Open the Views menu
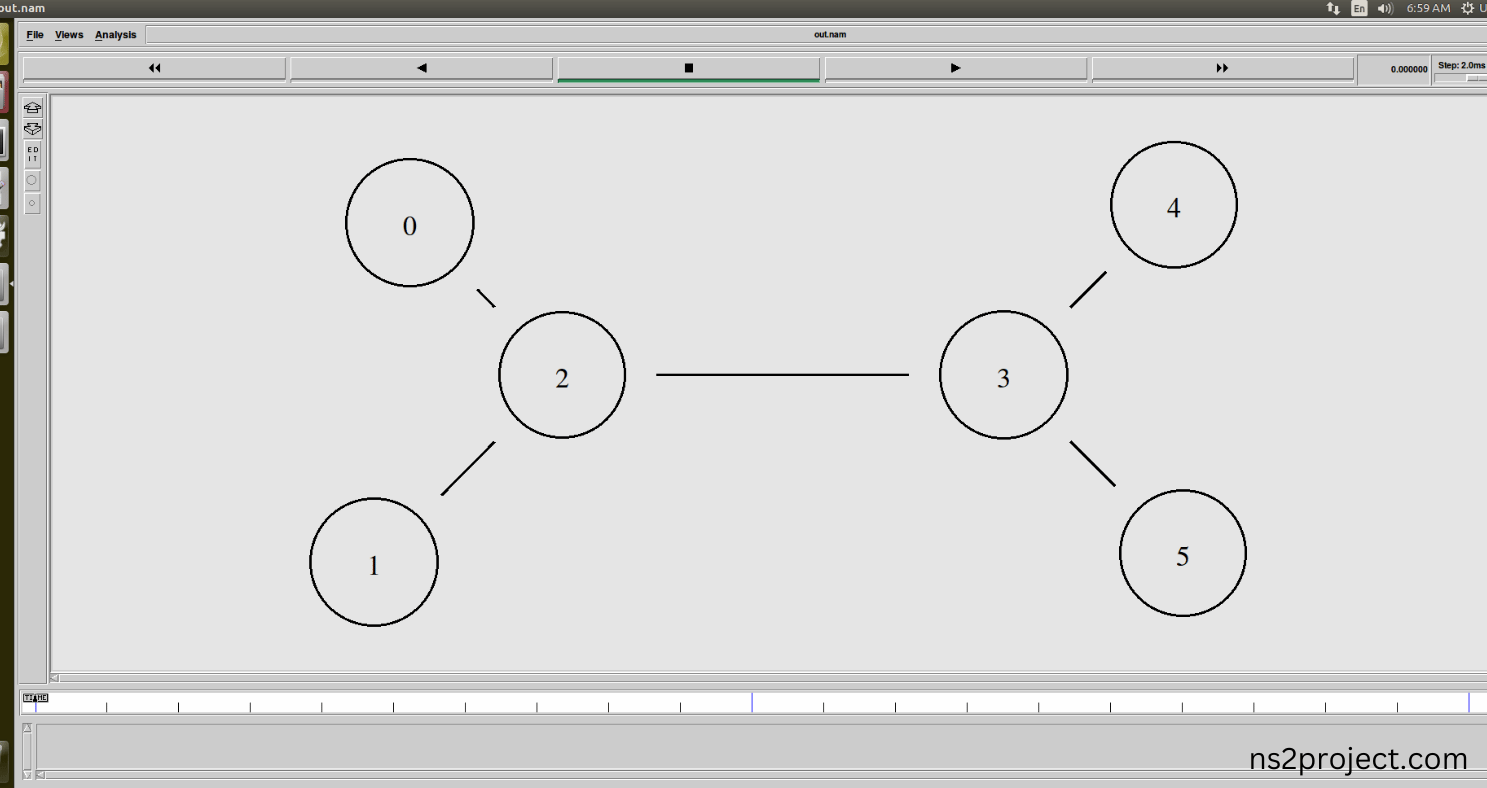 (69, 35)
